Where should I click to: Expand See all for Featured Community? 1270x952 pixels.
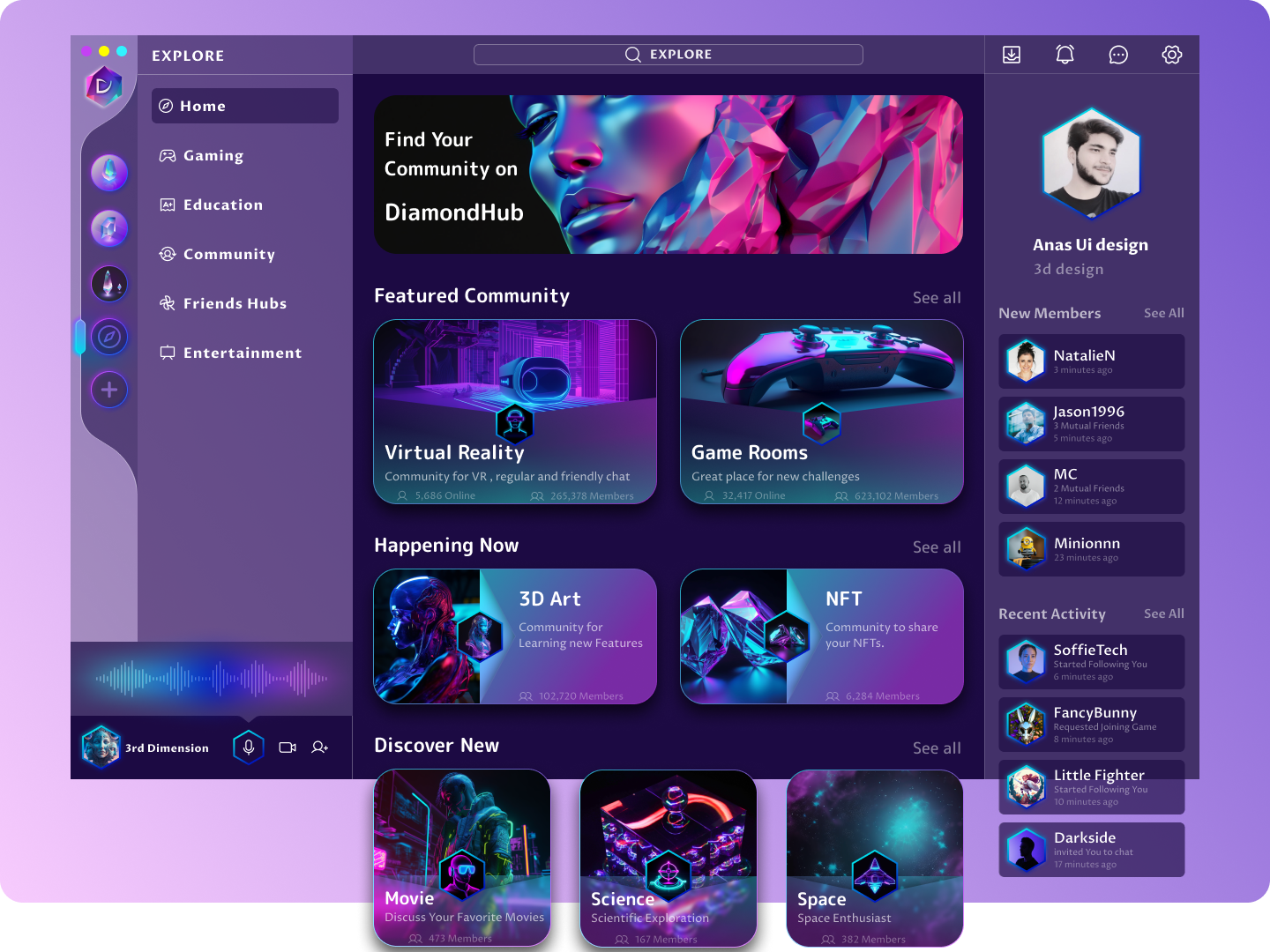[937, 298]
